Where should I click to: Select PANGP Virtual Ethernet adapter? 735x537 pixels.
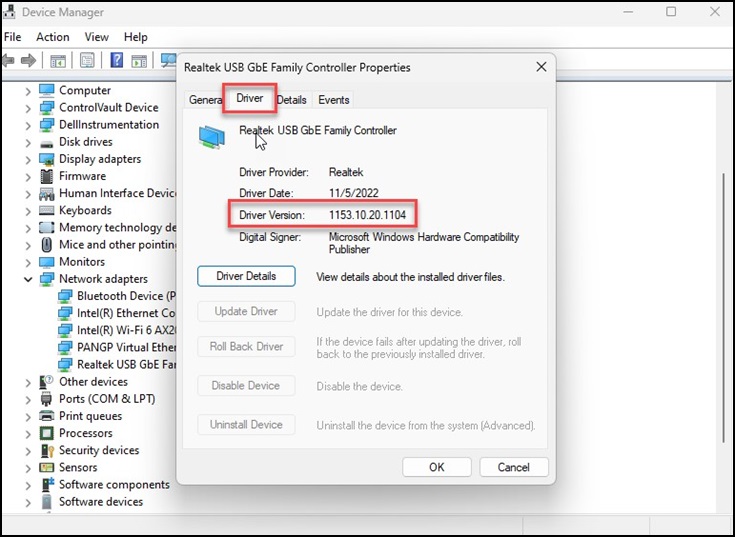tap(117, 347)
